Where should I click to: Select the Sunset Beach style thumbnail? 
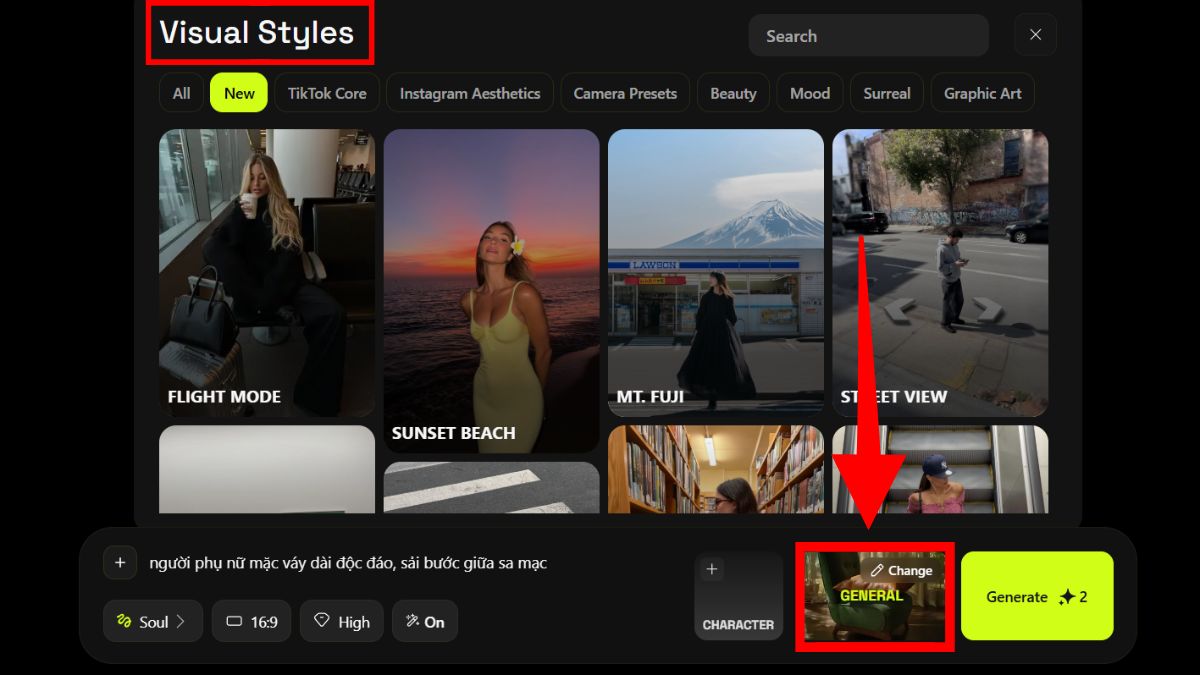tap(491, 290)
